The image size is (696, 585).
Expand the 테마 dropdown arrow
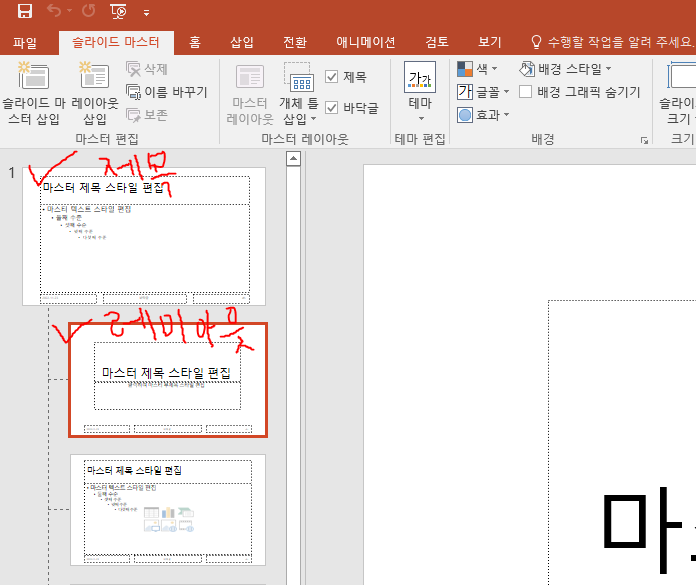421,119
